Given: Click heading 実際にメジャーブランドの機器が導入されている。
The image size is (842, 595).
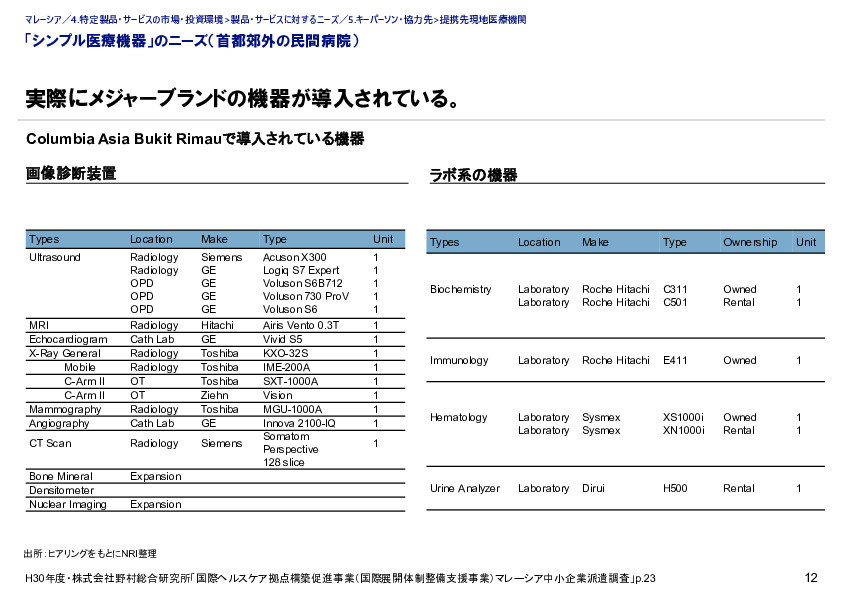Looking at the screenshot, I should [243, 99].
